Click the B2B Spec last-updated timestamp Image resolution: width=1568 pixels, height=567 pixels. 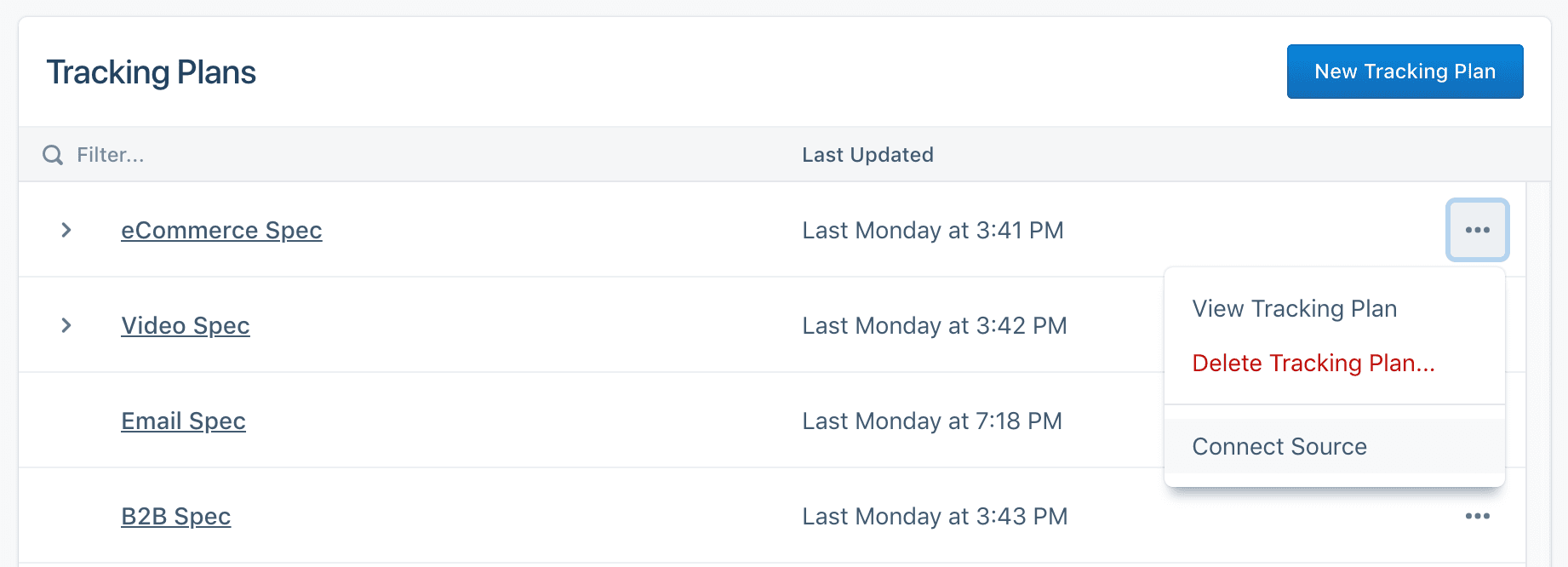(934, 515)
